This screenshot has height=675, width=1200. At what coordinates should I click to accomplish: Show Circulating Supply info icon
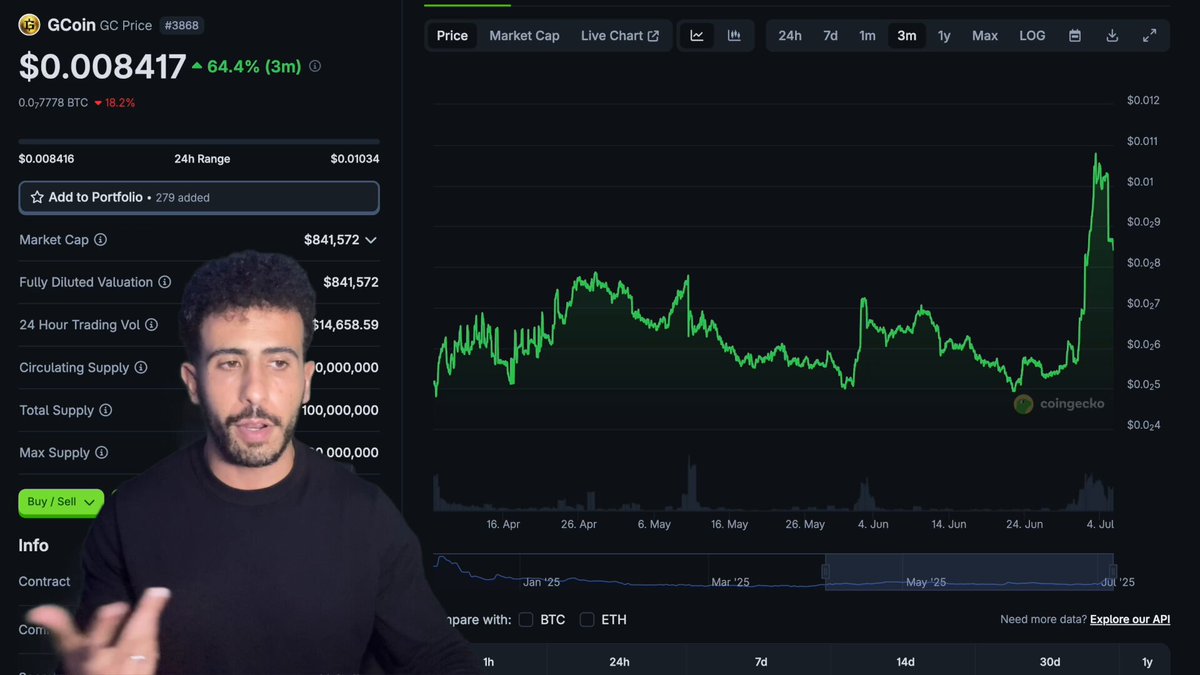point(141,368)
